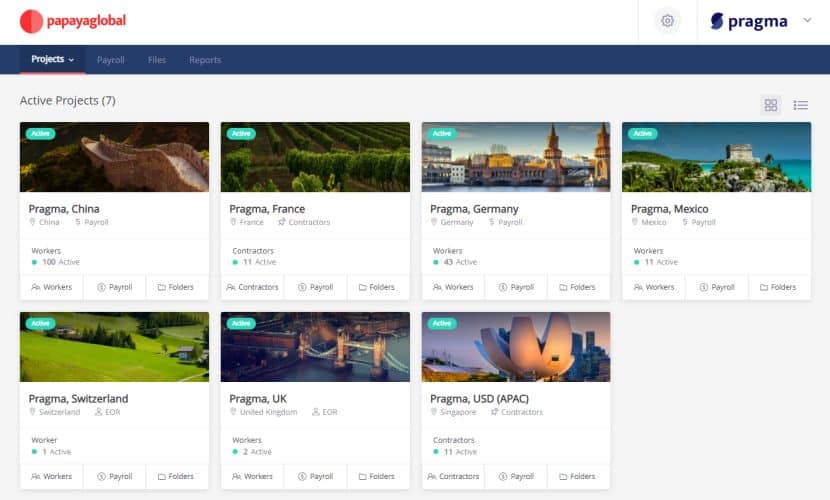Click Workers icon on Pragma, Mexico card

click(x=639, y=287)
